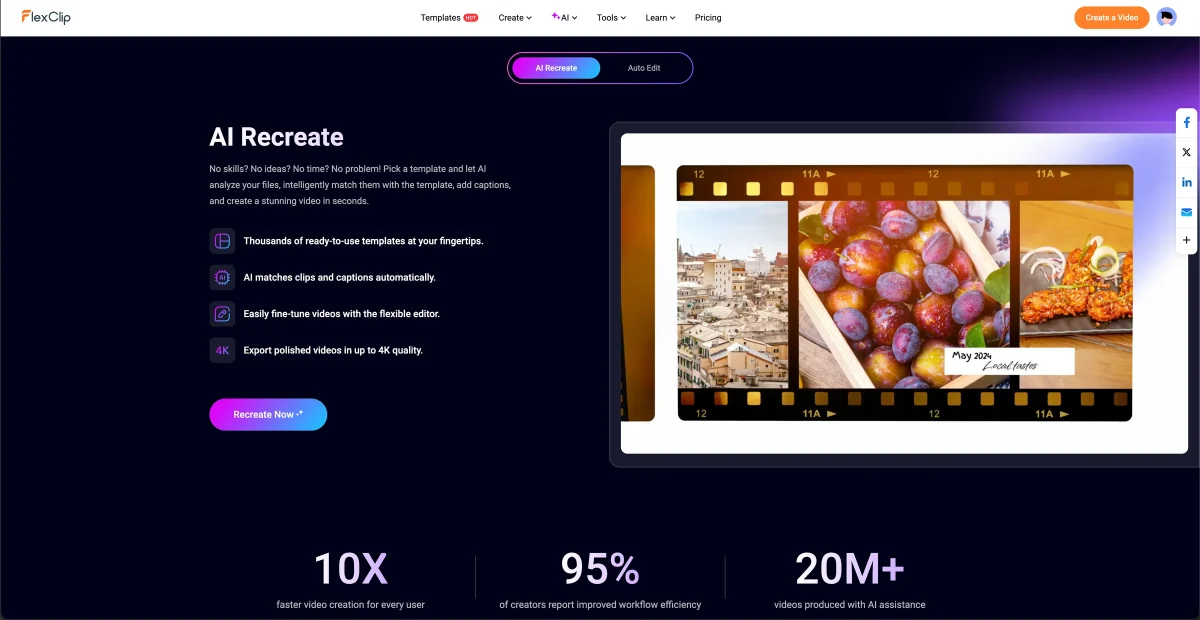Click the AI chip icon next to matching feature

(x=221, y=277)
